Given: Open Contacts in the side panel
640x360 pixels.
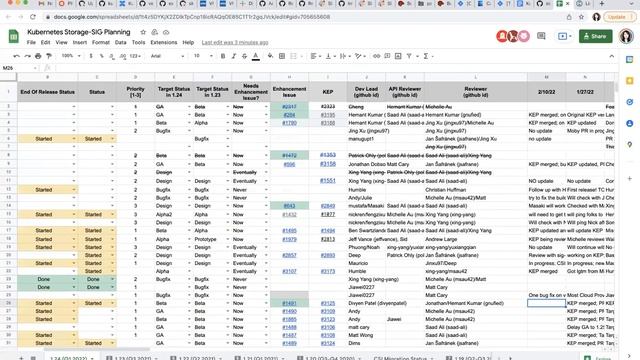Looking at the screenshot, I should [x=629, y=123].
